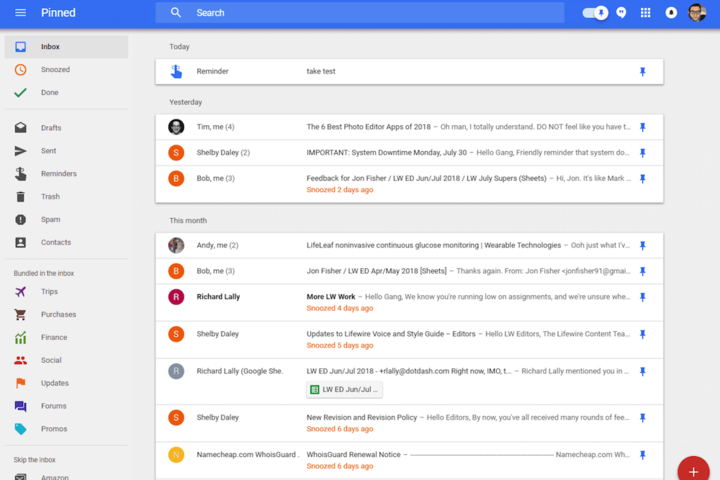Click the Reminder hand icon in Today
The height and width of the screenshot is (480, 720).
coord(176,72)
